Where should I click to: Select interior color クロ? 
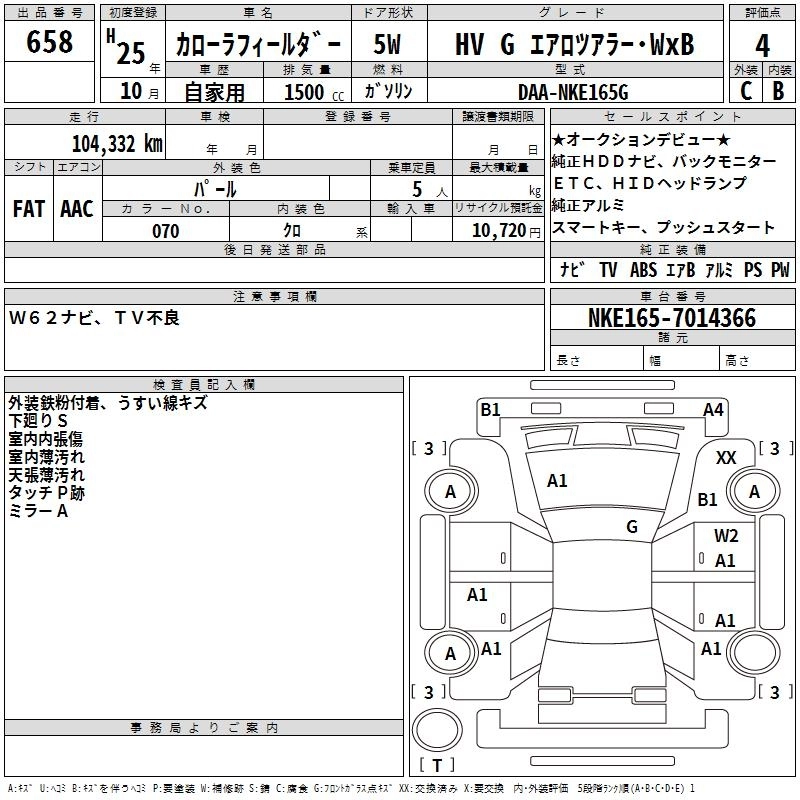292,231
